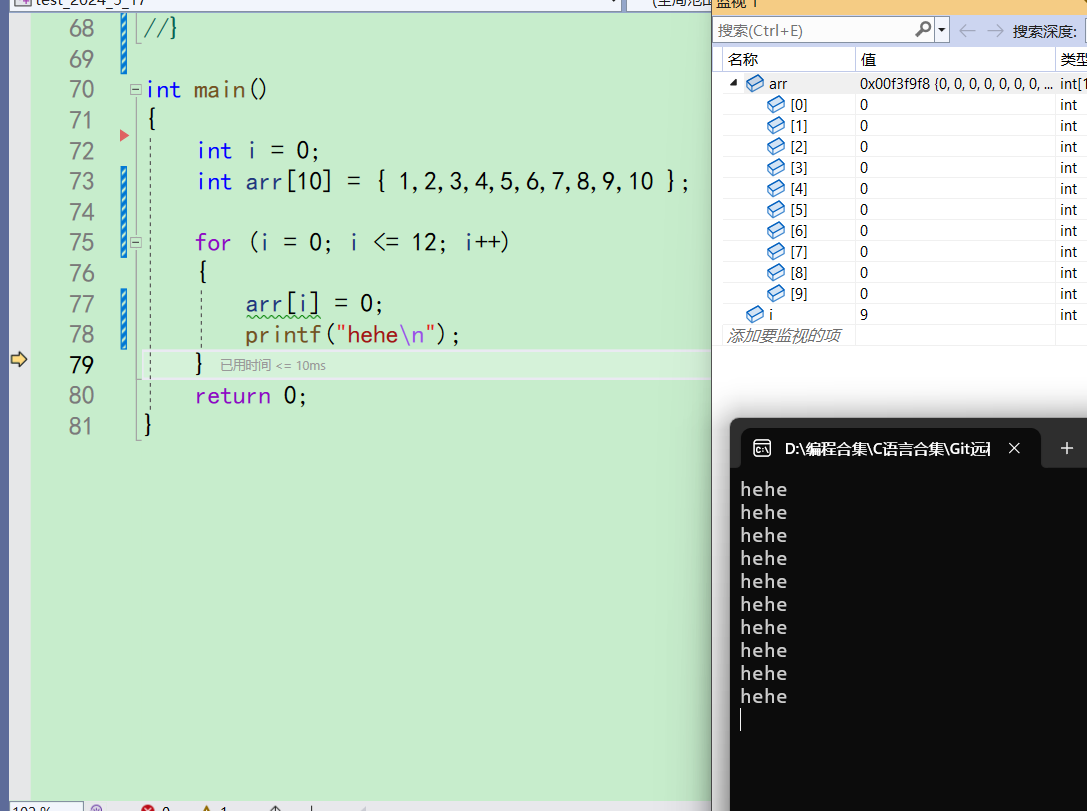This screenshot has width=1087, height=811.
Task: Click 'return 0;' statement
Action: [250, 396]
